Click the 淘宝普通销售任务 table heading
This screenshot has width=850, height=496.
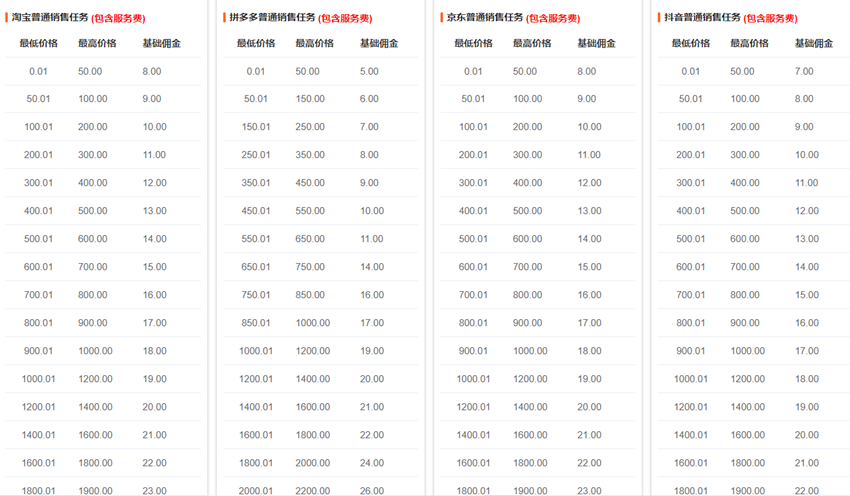[50, 17]
